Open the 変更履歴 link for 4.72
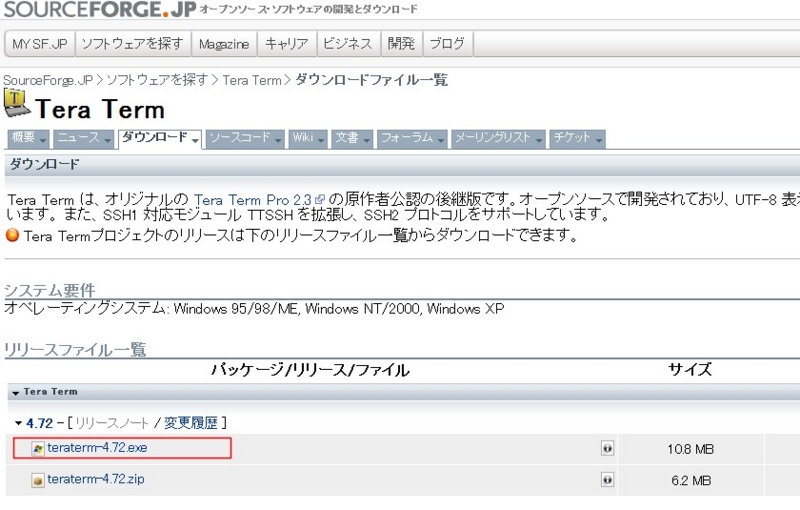The height and width of the screenshot is (510, 800). (191, 423)
